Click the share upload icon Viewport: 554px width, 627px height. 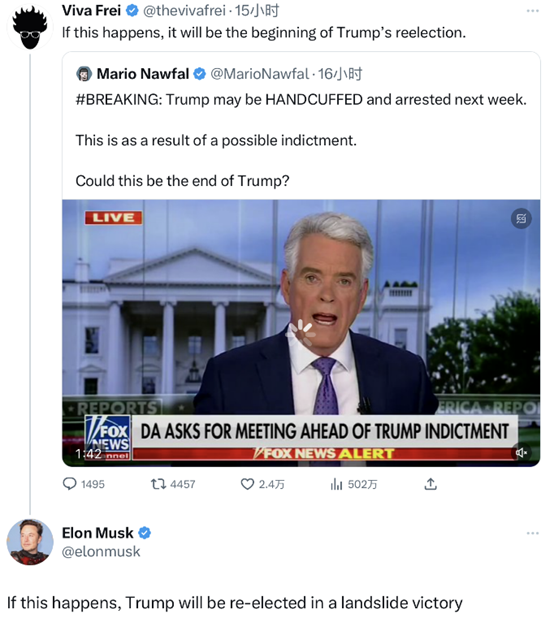coord(430,484)
